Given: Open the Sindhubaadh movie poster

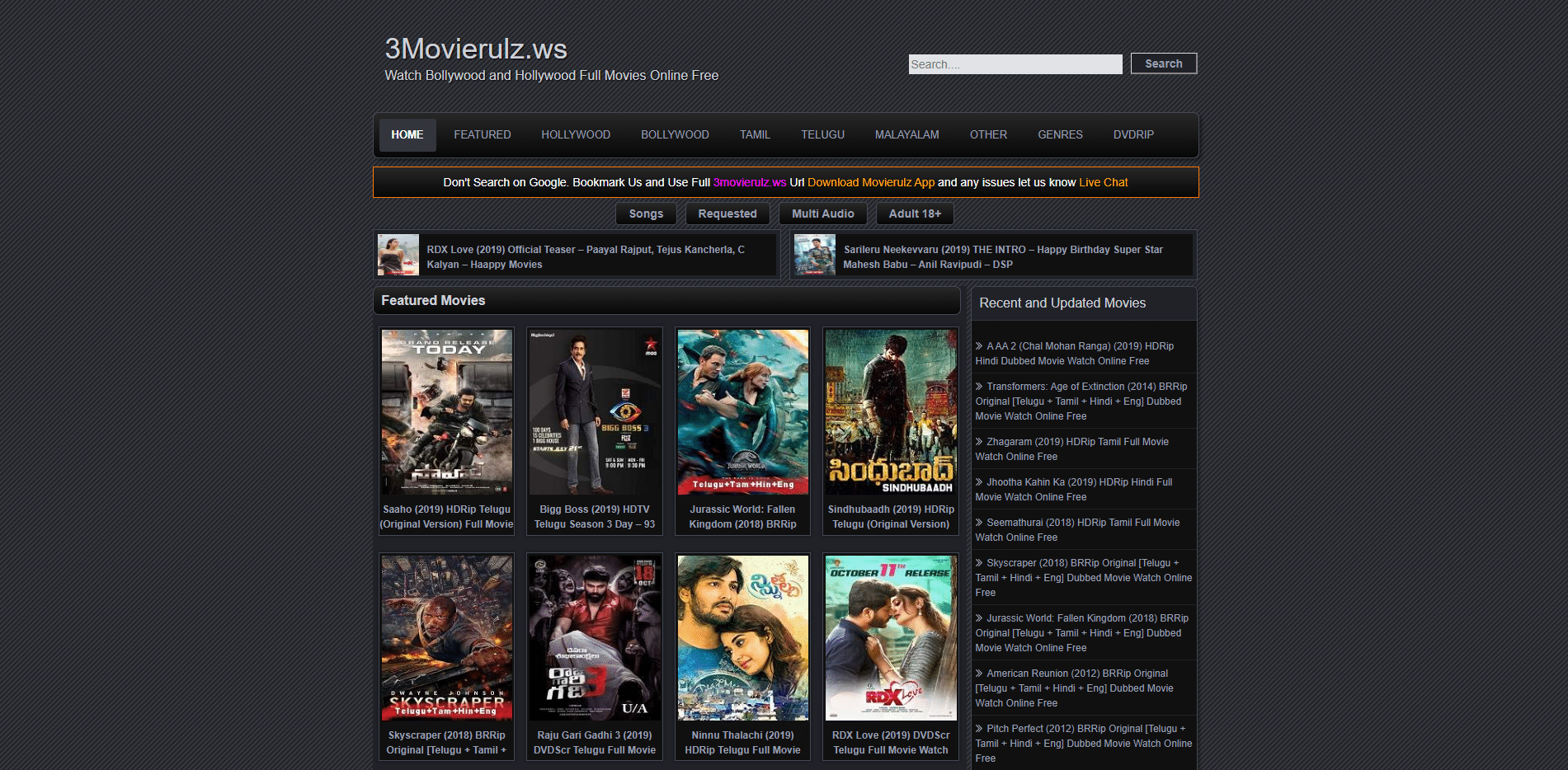Looking at the screenshot, I should tap(891, 412).
